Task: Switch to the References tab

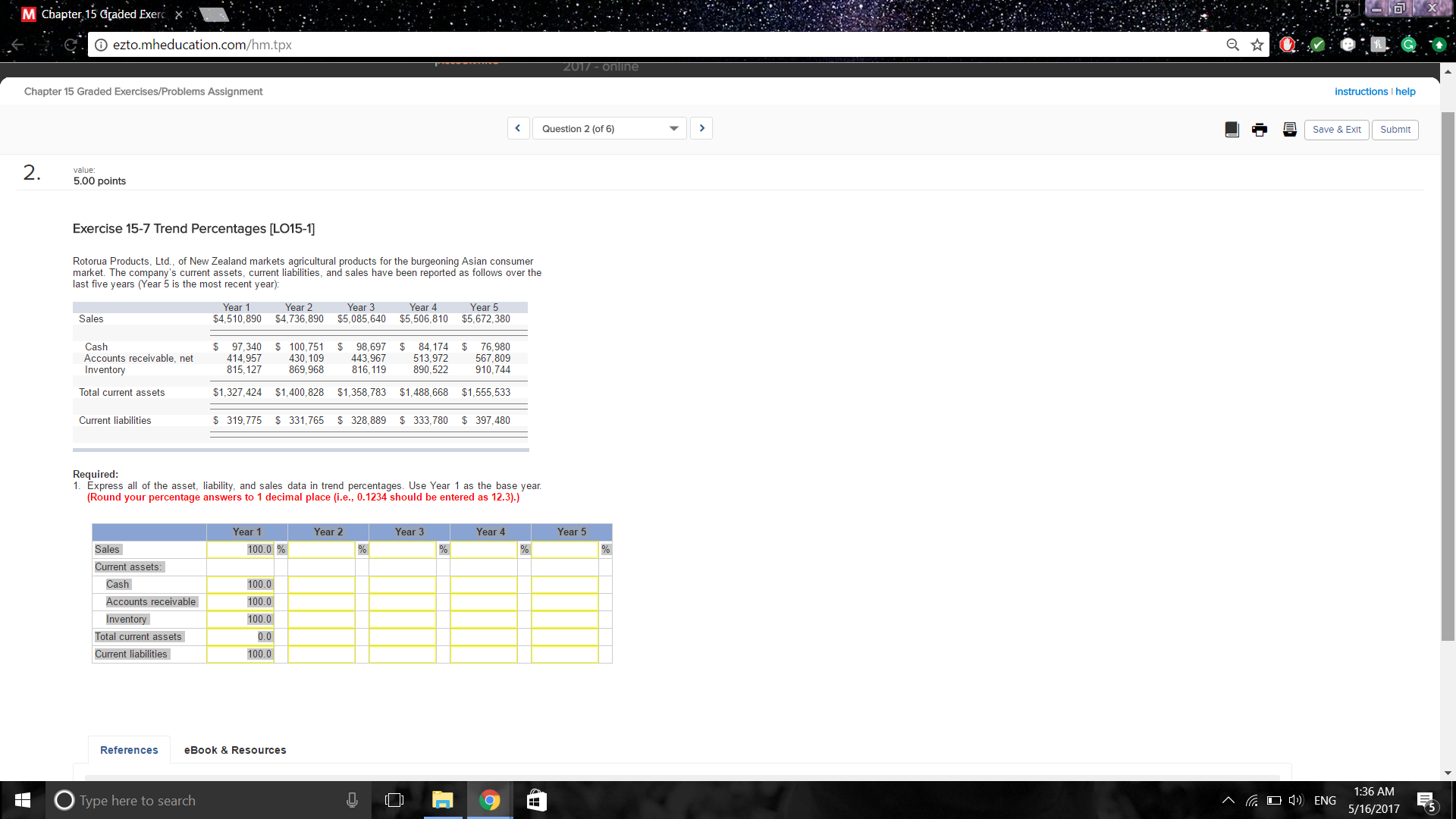Action: tap(129, 750)
